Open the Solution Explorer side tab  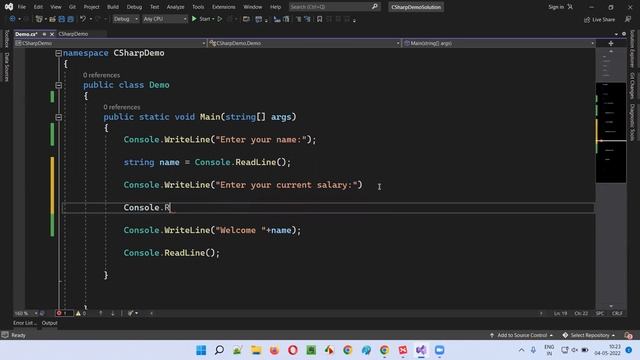[x=632, y=49]
